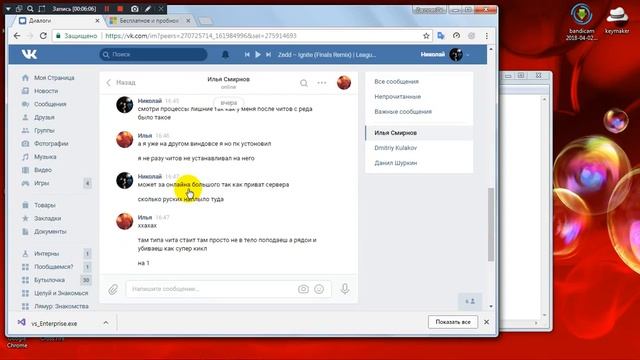640x360 pixels.
Task: Select Непрочитанные filter
Action: [x=398, y=97]
